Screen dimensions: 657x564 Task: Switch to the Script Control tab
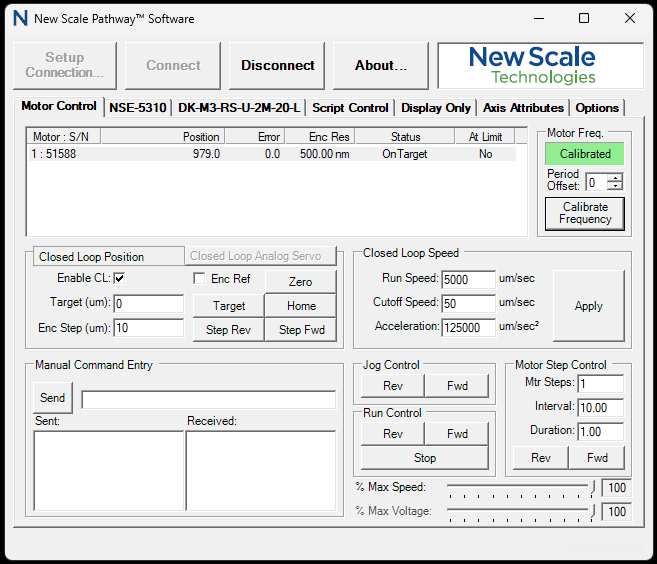click(x=350, y=108)
